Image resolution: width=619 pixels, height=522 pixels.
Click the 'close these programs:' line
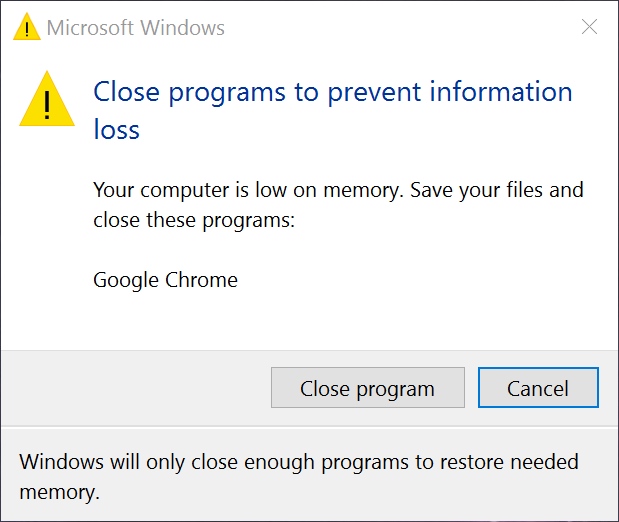click(194, 220)
